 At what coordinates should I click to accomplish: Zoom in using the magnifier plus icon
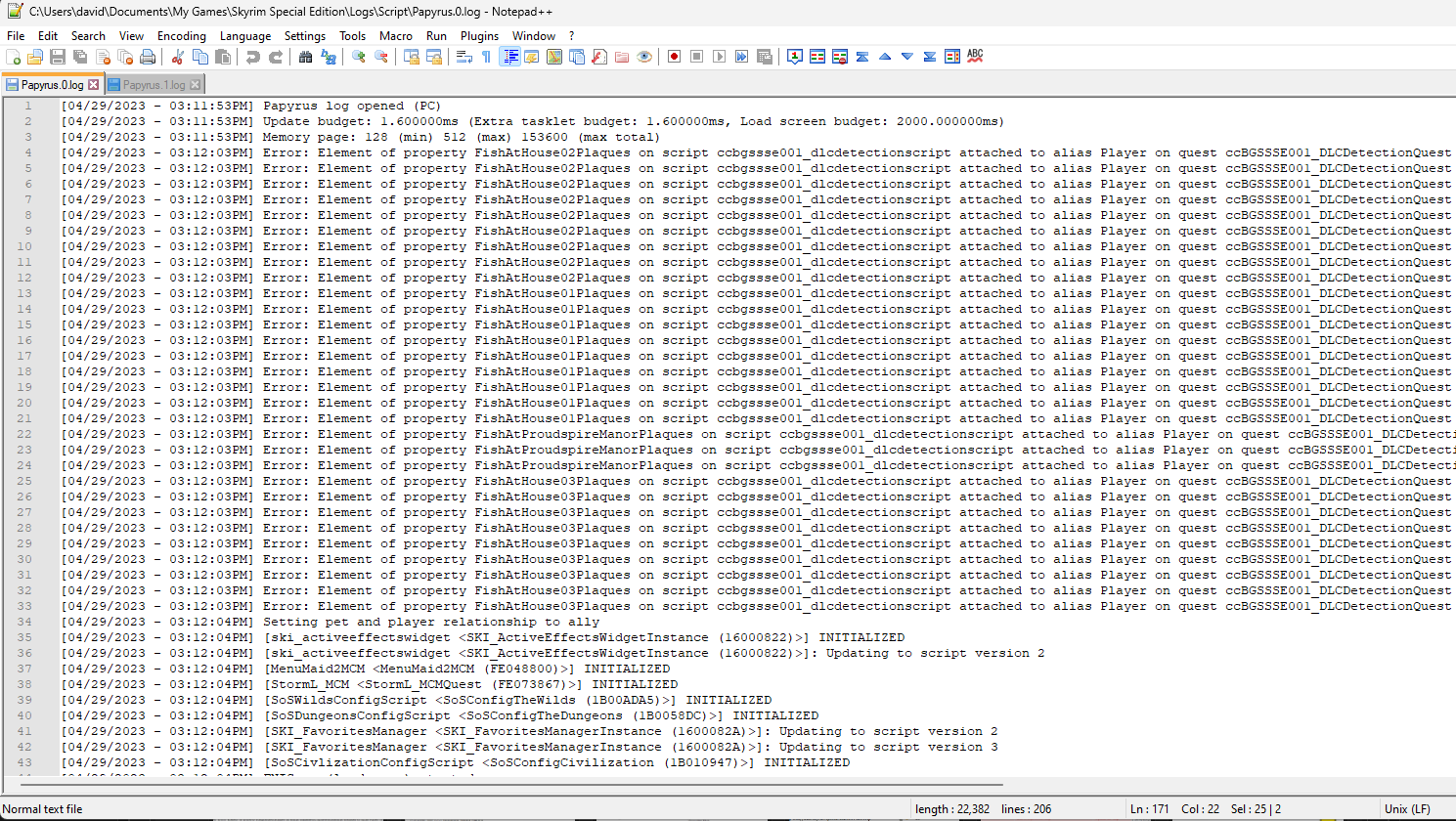[x=359, y=57]
